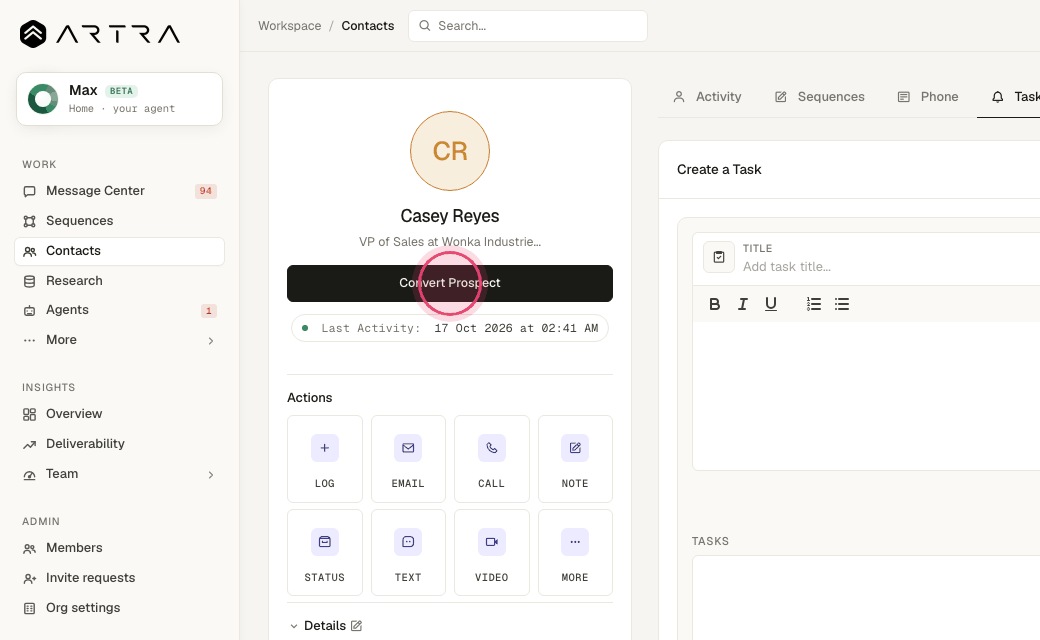Screen dimensions: 1040x640
Task: Click the CALL action tile
Action: pyautogui.click(x=491, y=459)
